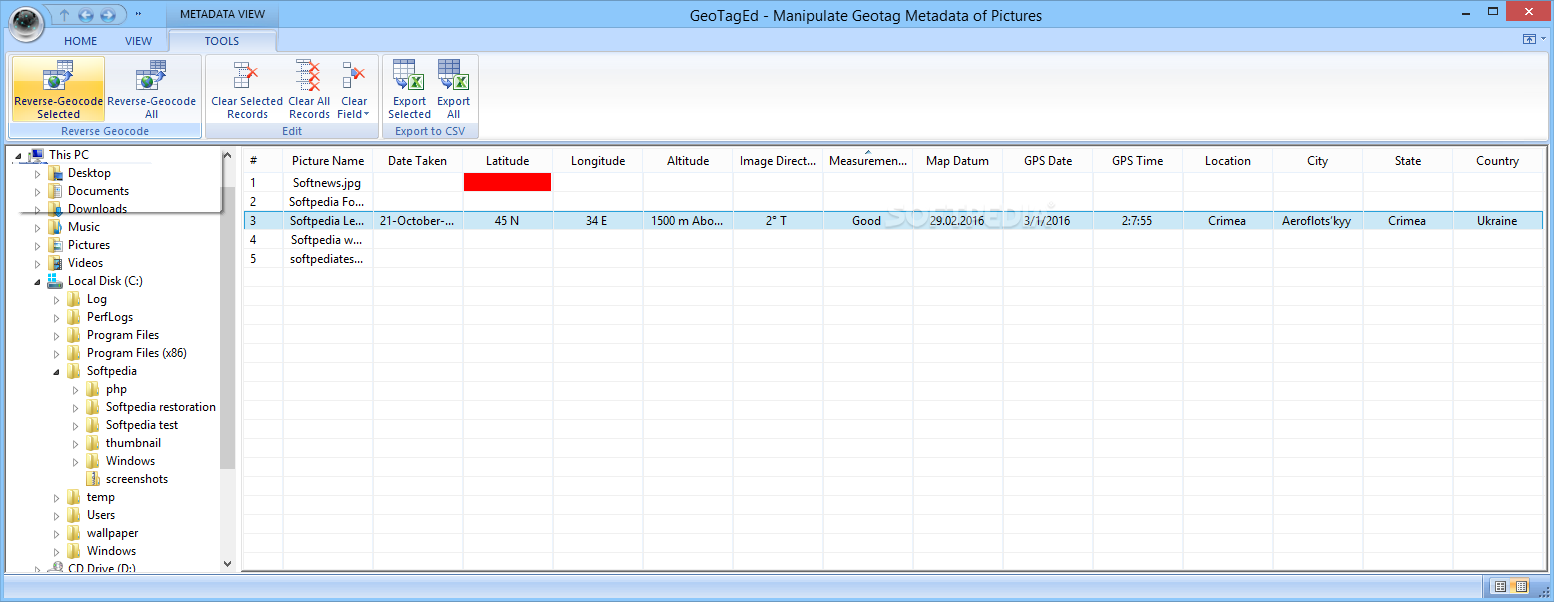Sort by the Map Datum column header
The width and height of the screenshot is (1554, 602).
(958, 161)
